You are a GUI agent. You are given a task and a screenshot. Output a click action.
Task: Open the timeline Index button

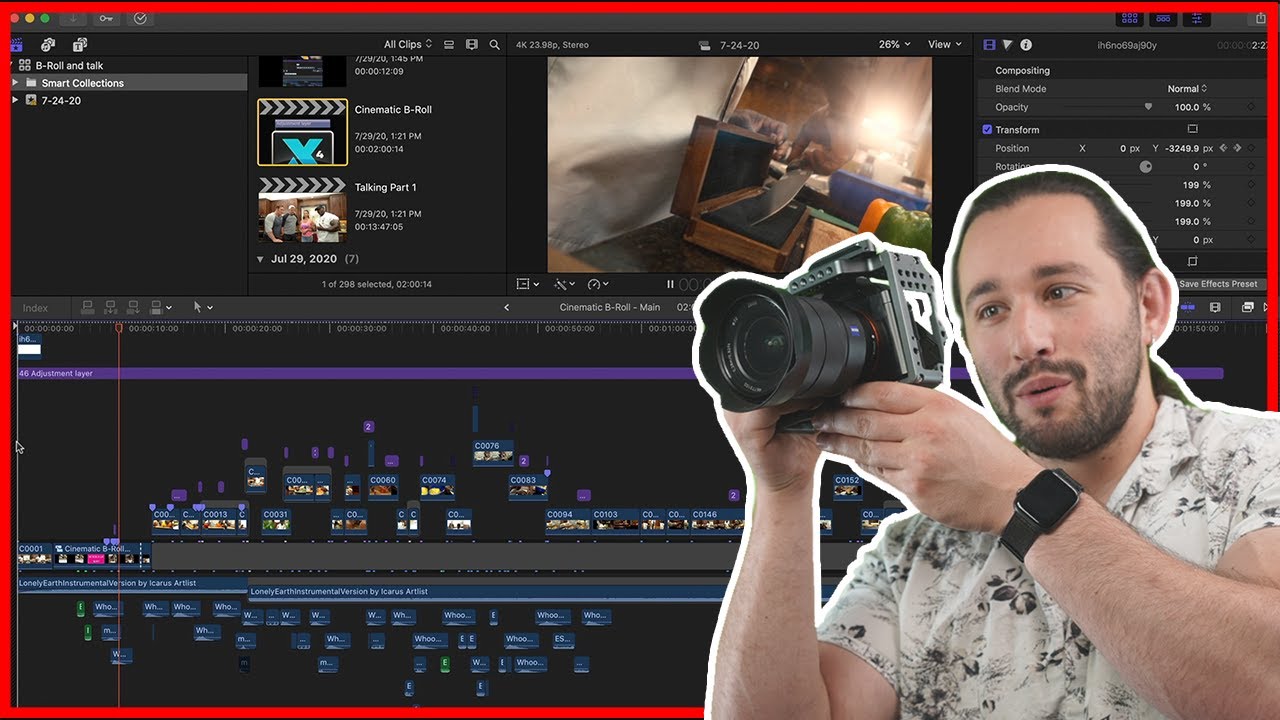point(35,308)
